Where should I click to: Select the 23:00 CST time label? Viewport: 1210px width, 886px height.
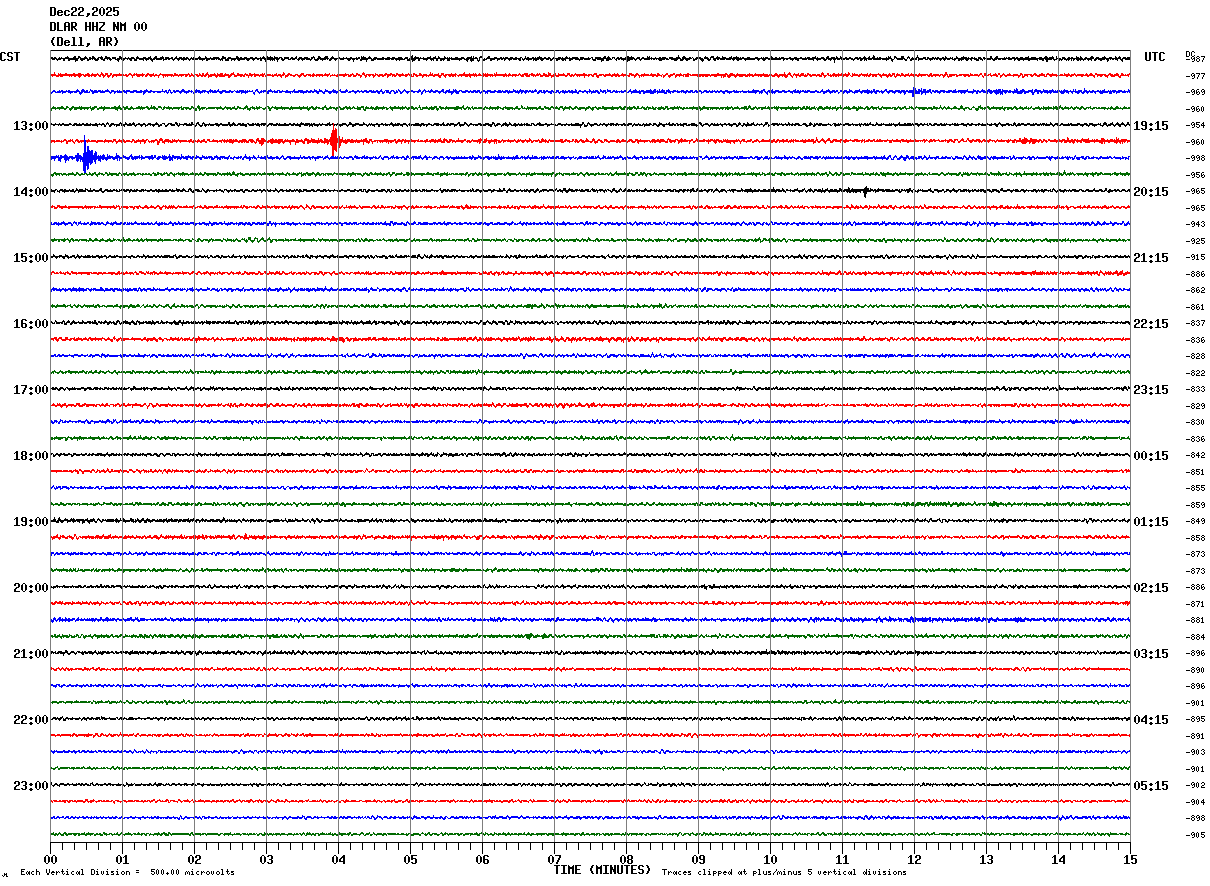[x=30, y=786]
